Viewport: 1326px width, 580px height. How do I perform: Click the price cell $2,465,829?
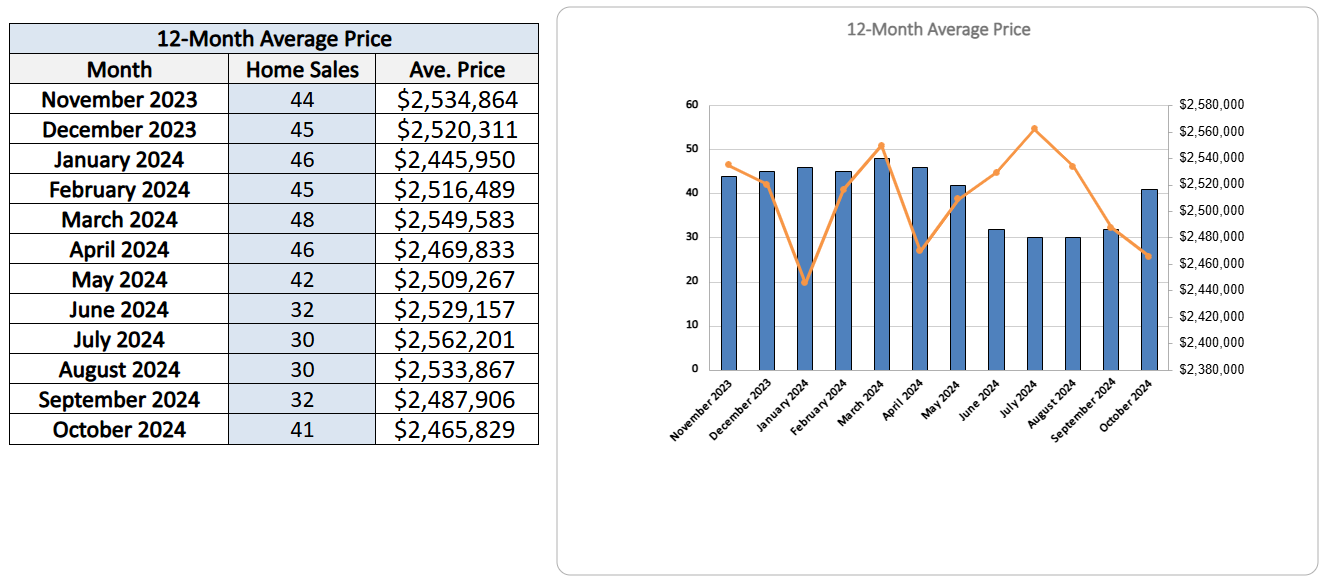(457, 429)
